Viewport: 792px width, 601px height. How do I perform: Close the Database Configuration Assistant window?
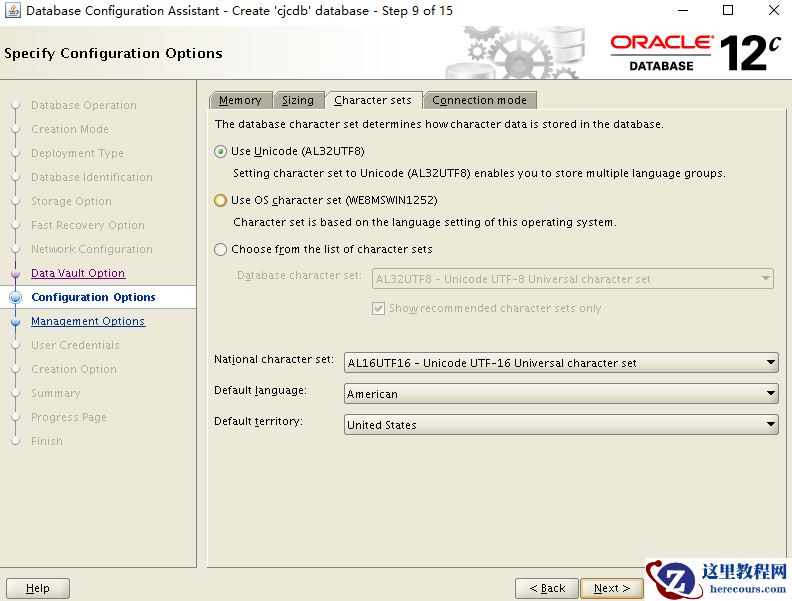[773, 10]
